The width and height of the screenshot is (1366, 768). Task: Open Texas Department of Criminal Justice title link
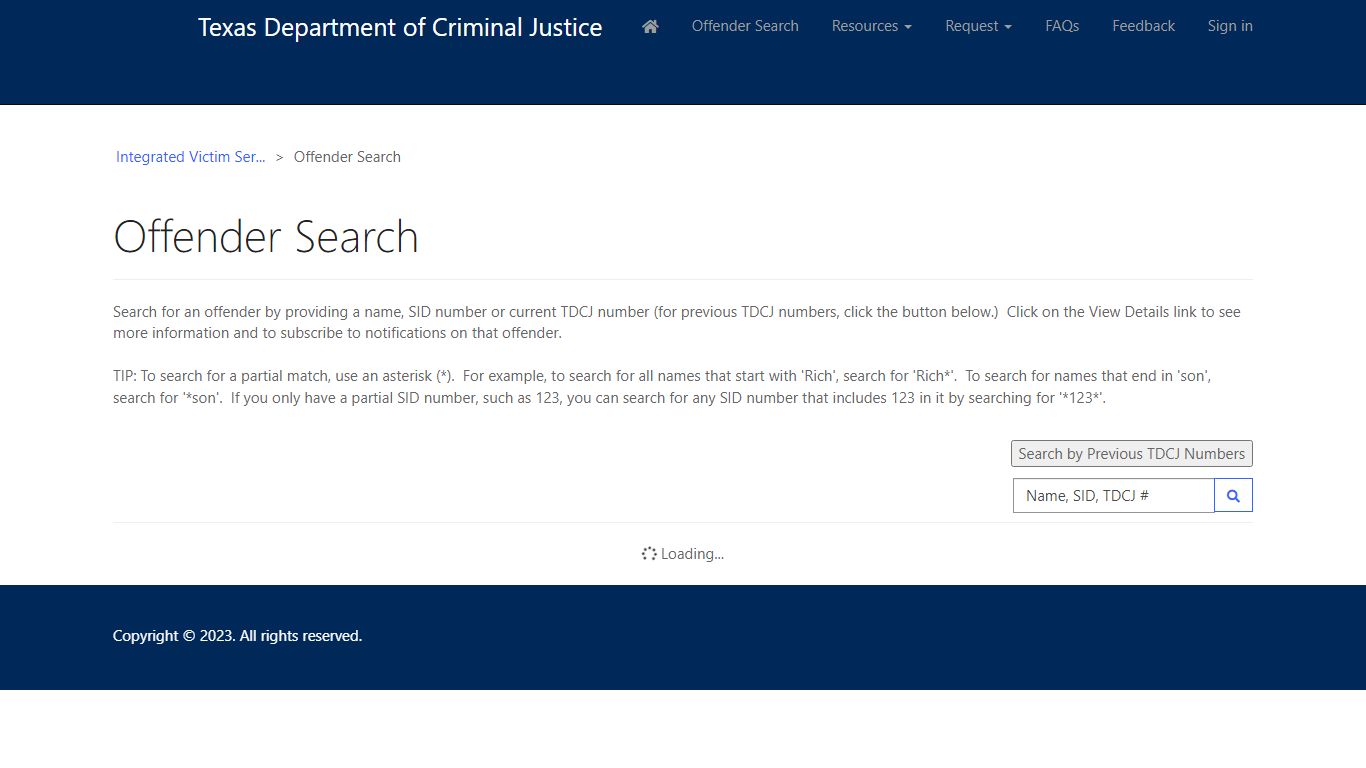[x=400, y=27]
